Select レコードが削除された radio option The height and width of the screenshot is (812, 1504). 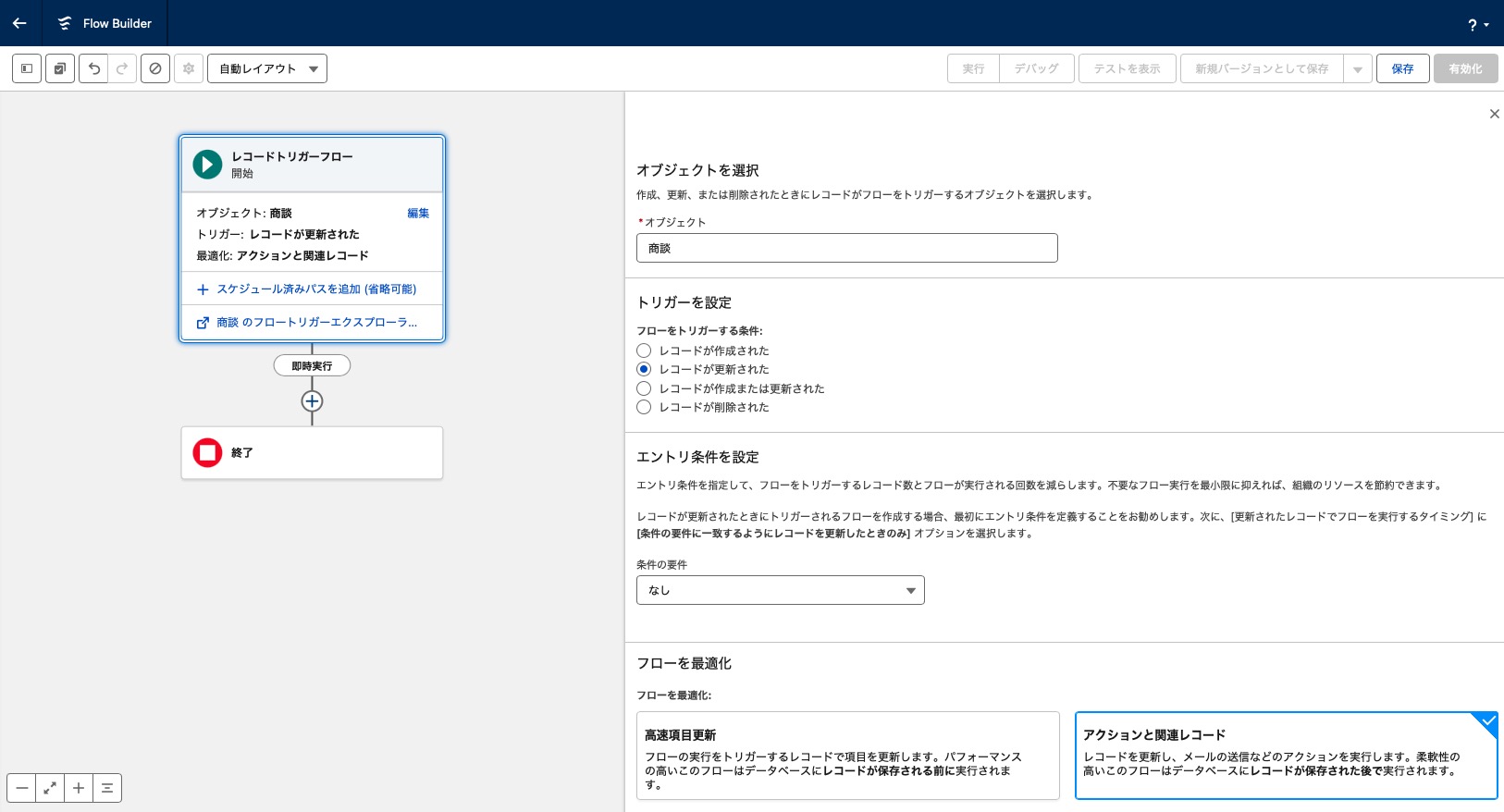click(644, 407)
